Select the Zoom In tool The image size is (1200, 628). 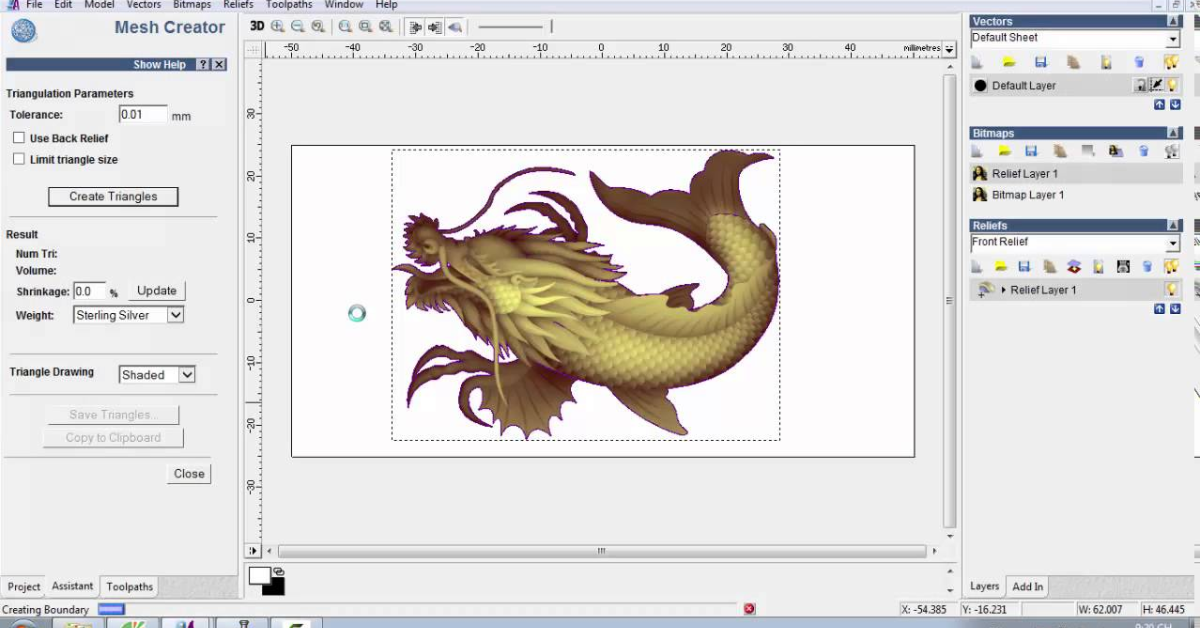277,26
